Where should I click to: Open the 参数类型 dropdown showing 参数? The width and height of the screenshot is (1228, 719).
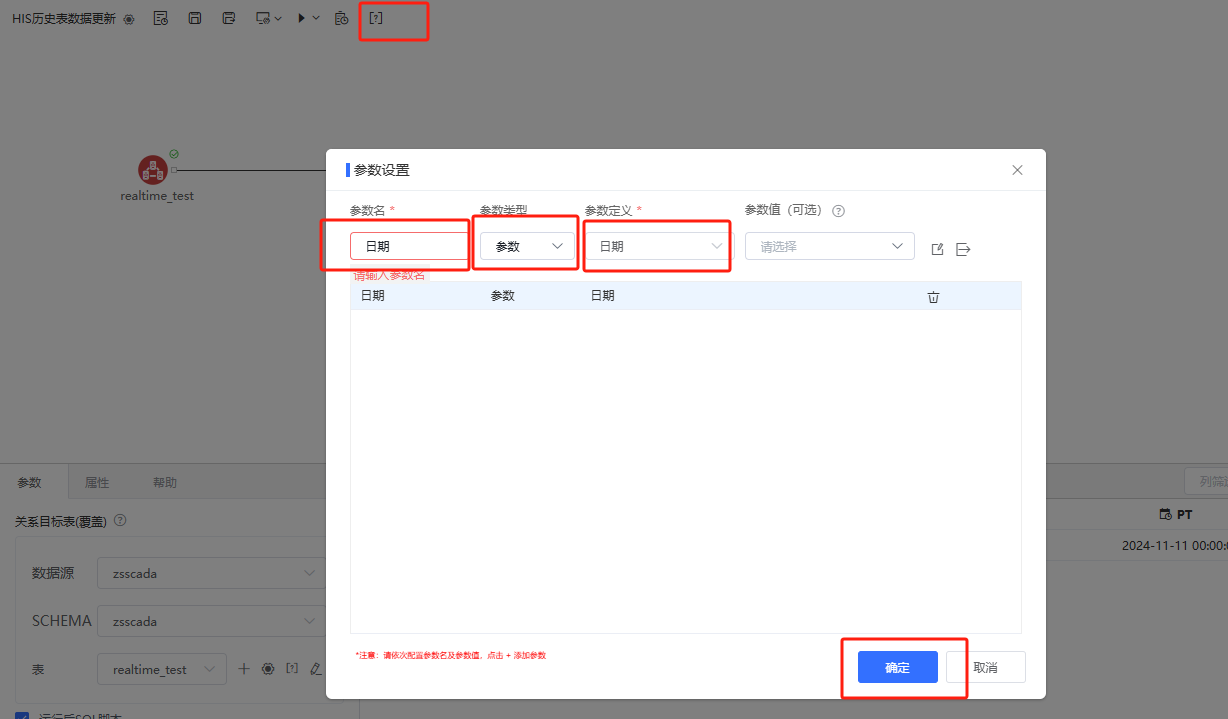click(527, 246)
